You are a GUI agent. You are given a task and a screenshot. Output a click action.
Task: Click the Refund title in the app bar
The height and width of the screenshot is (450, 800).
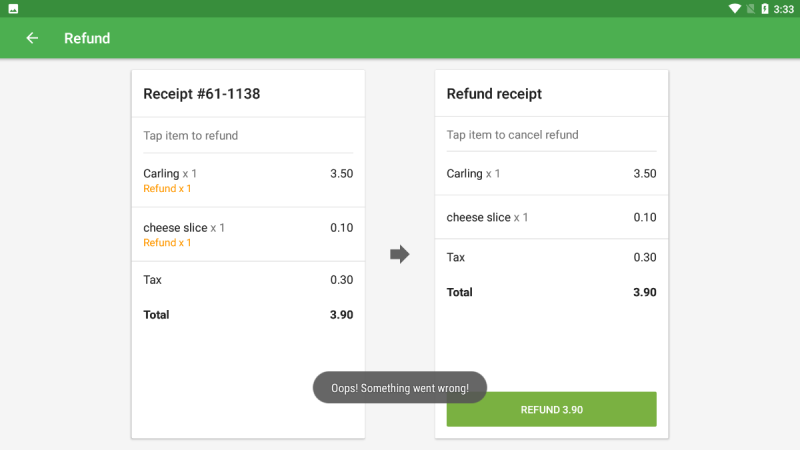87,38
